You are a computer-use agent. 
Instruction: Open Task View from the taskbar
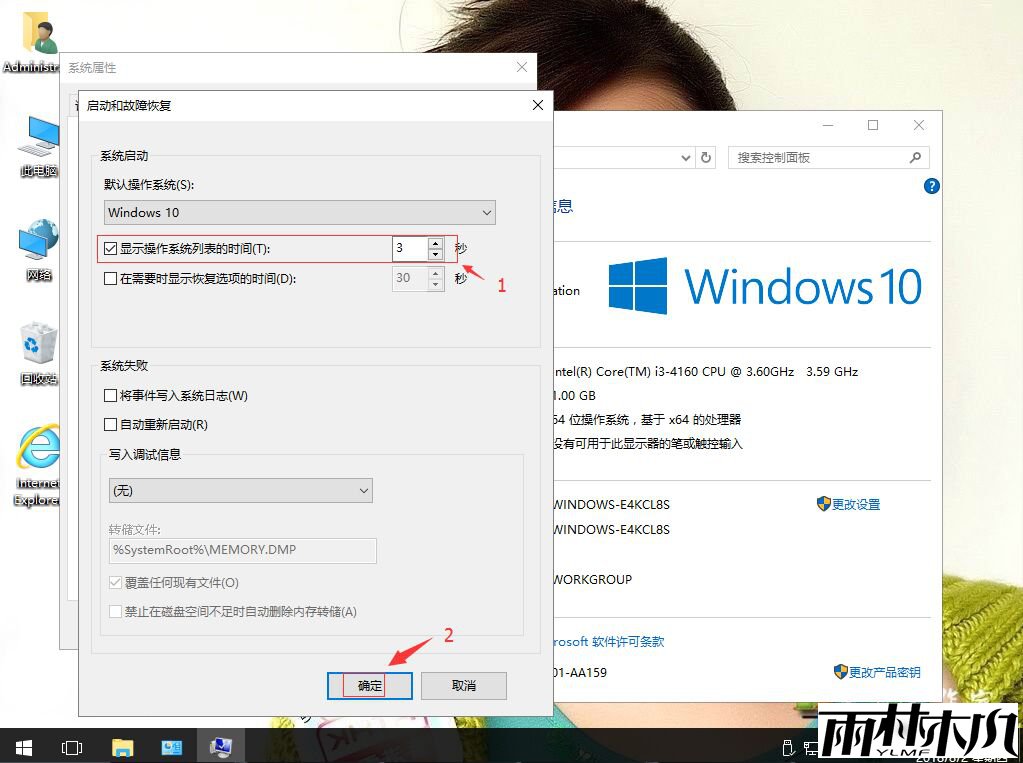click(x=71, y=747)
